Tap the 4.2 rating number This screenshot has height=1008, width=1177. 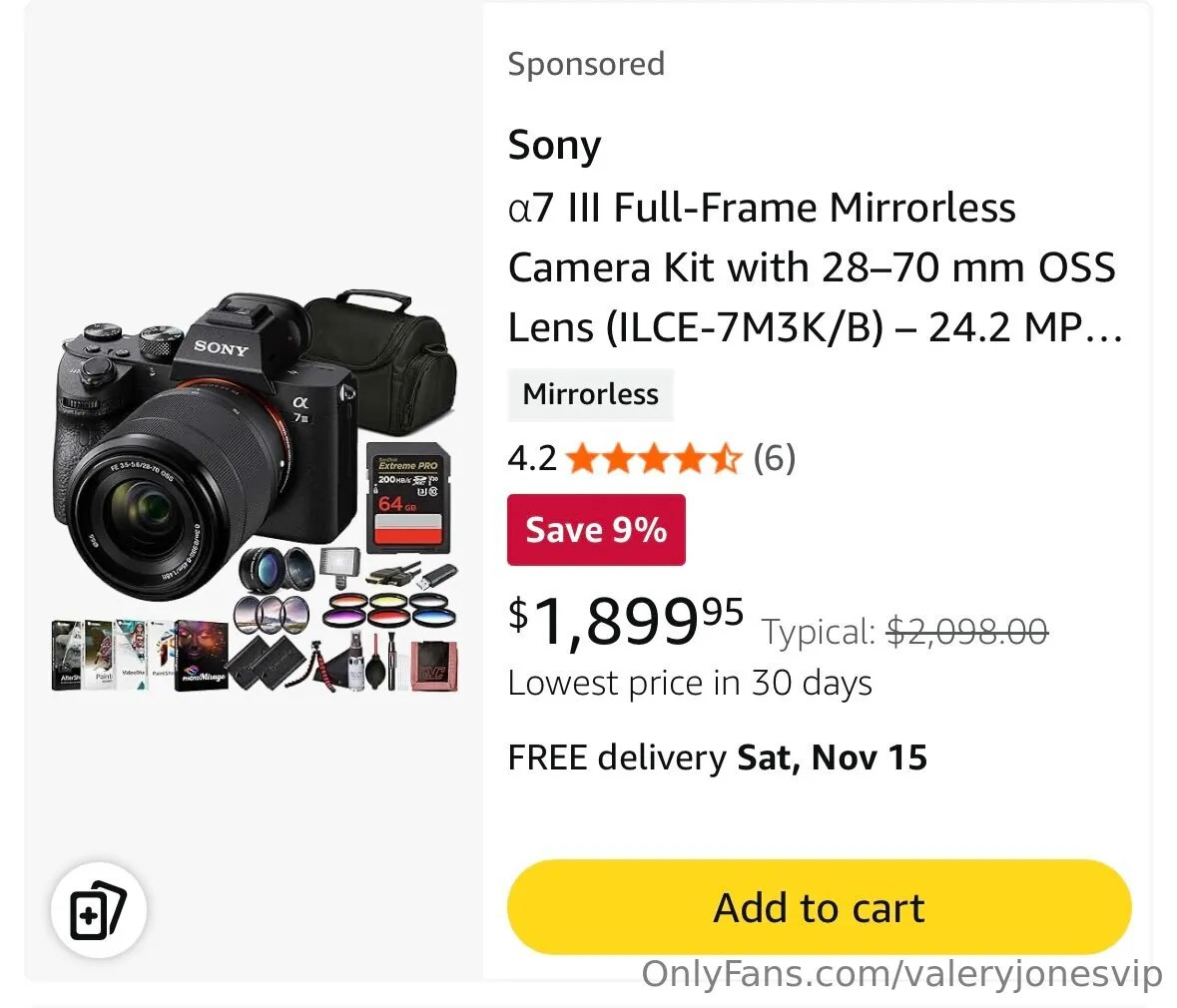point(532,459)
